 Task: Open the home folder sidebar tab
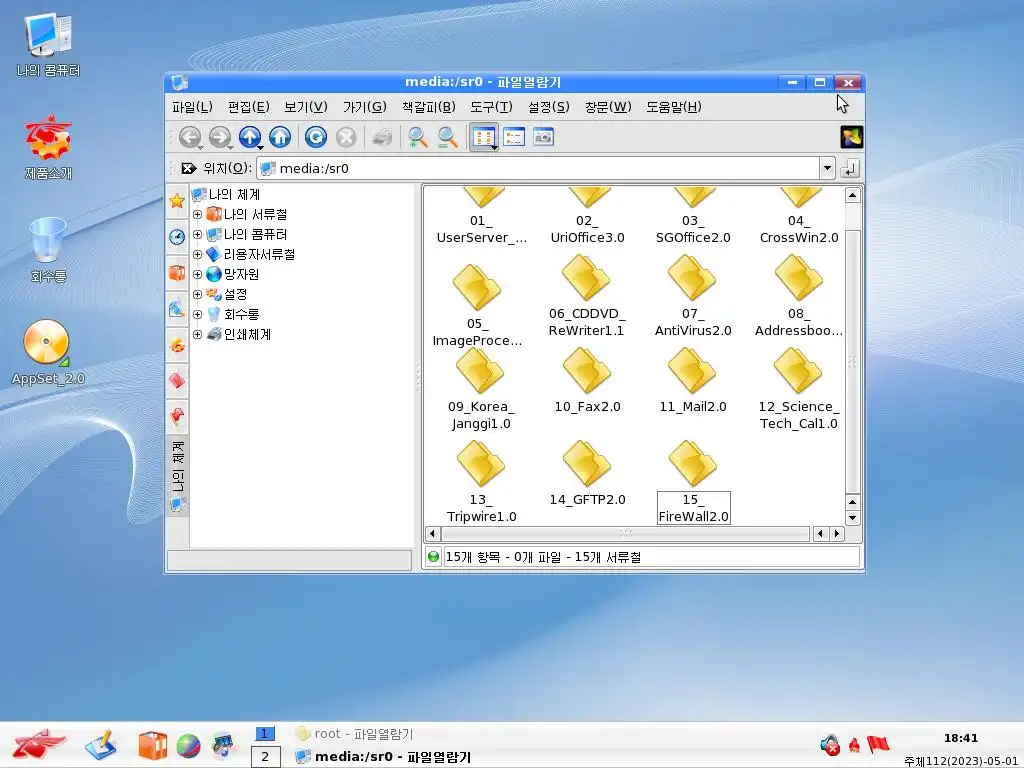pyautogui.click(x=177, y=272)
